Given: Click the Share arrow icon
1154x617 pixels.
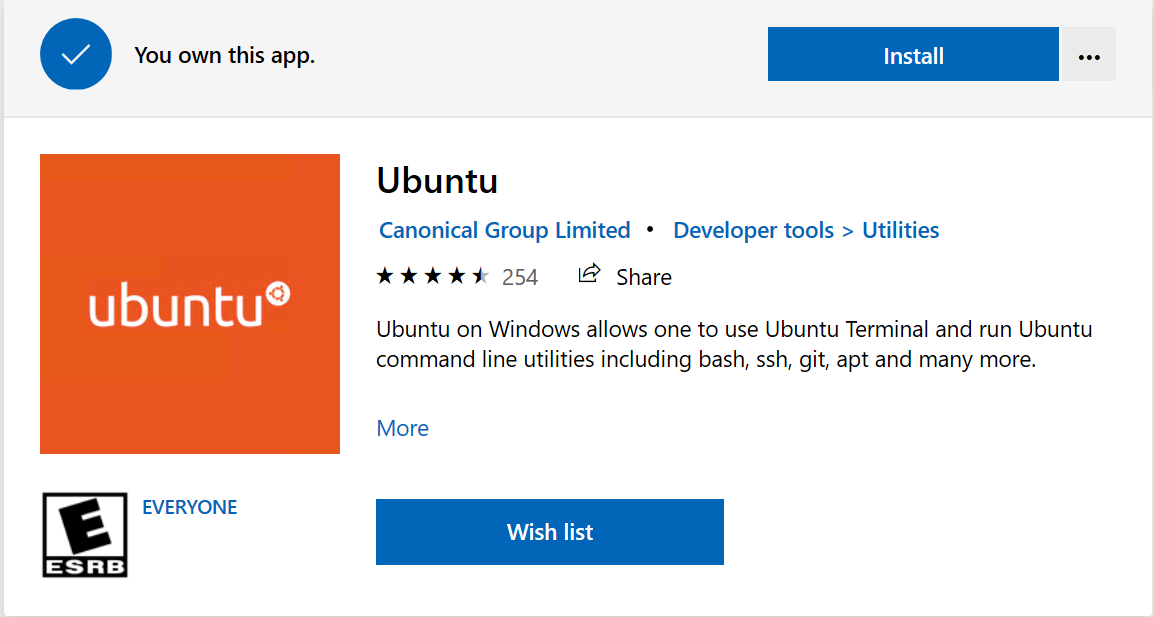Looking at the screenshot, I should (x=589, y=274).
